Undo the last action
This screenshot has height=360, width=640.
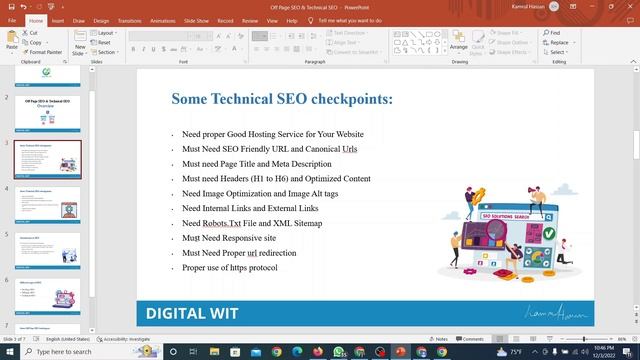pos(23,7)
